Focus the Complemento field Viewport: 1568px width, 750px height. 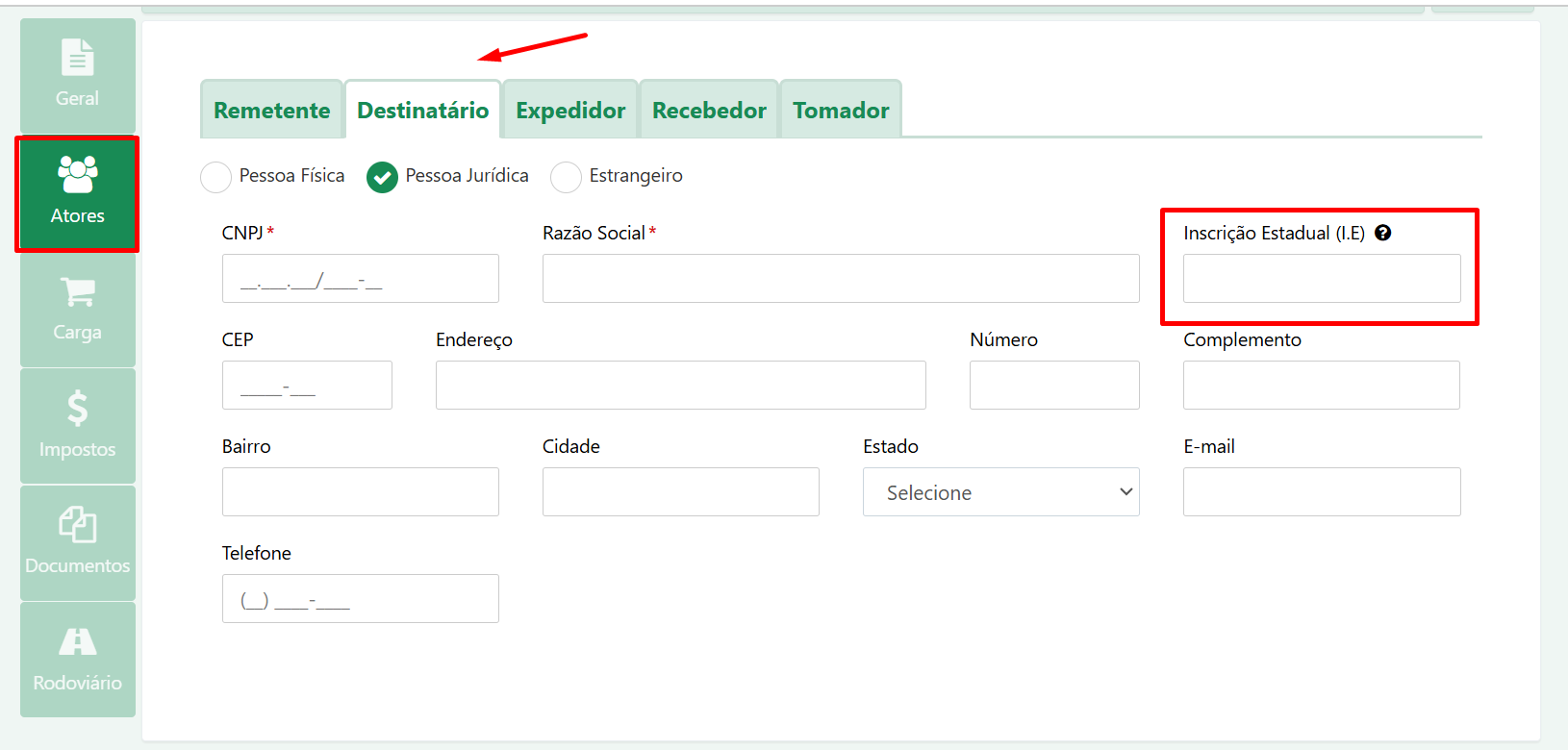[x=1322, y=386]
